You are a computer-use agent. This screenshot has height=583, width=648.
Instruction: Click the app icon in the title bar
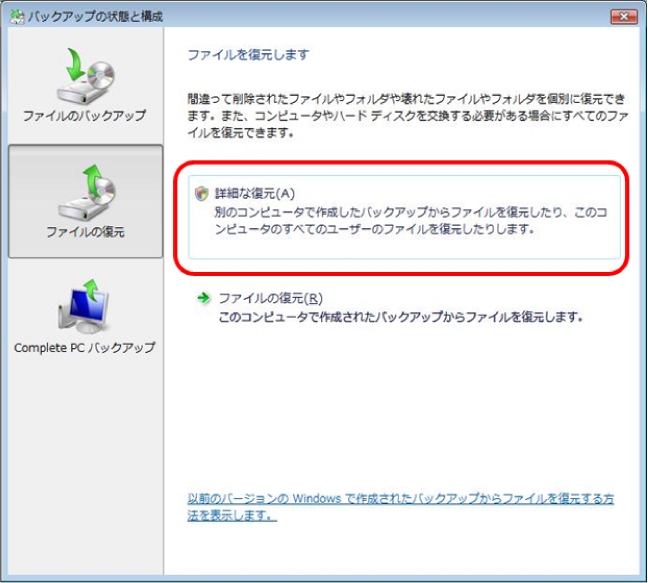tap(18, 17)
